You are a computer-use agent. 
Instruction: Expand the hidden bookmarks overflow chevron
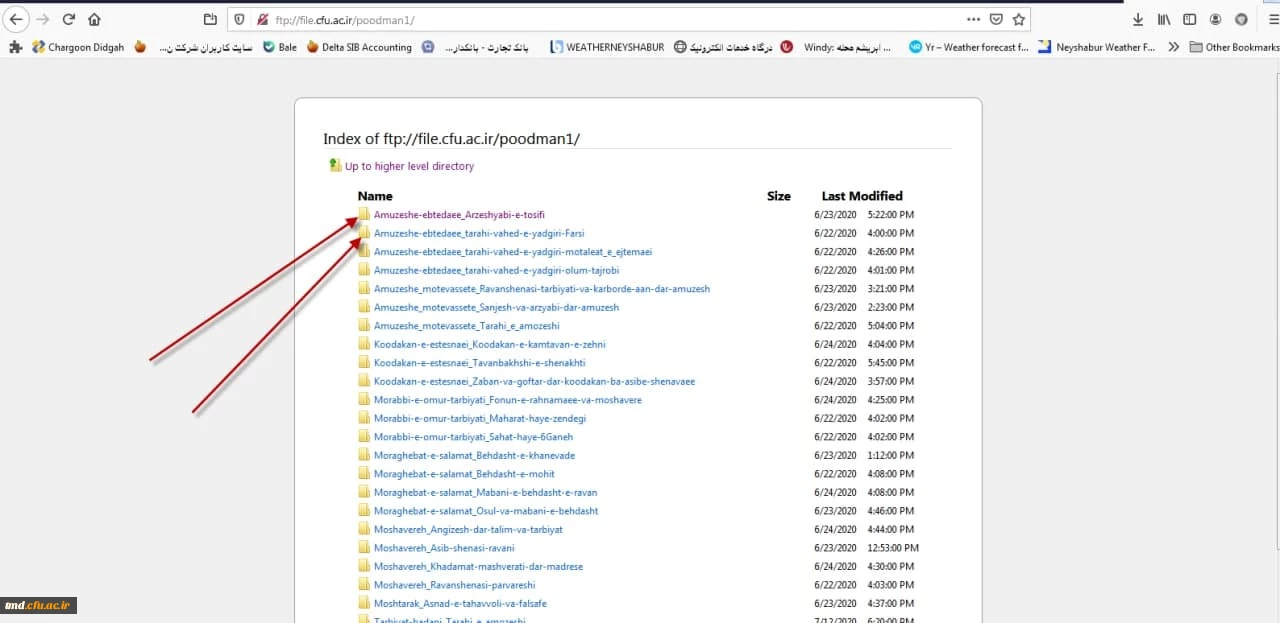tap(1173, 47)
